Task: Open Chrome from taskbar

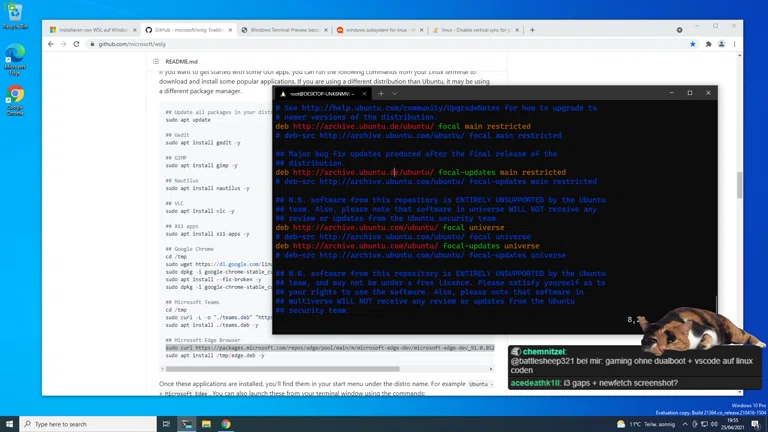Action: (226, 424)
